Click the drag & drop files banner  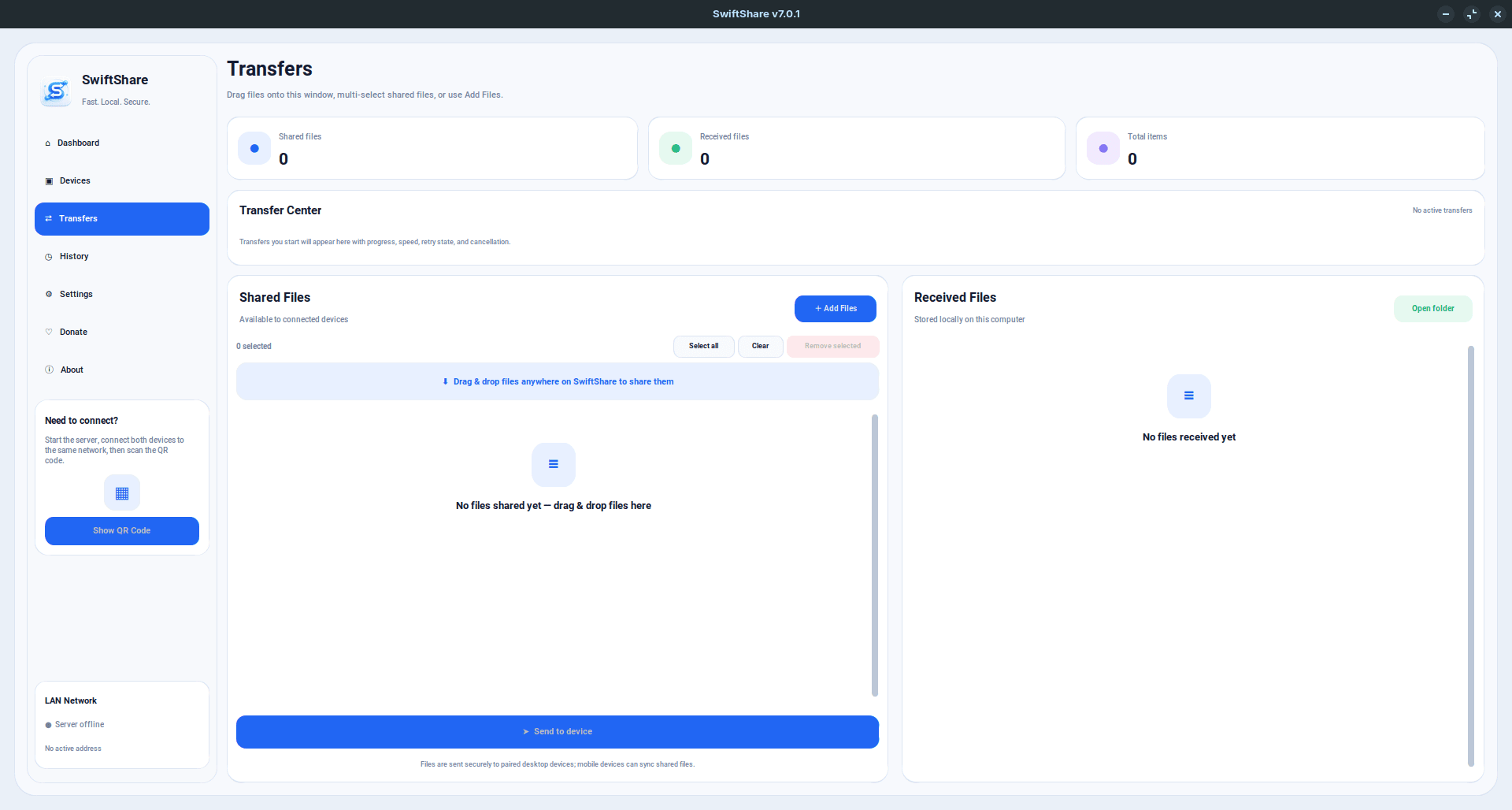click(558, 381)
